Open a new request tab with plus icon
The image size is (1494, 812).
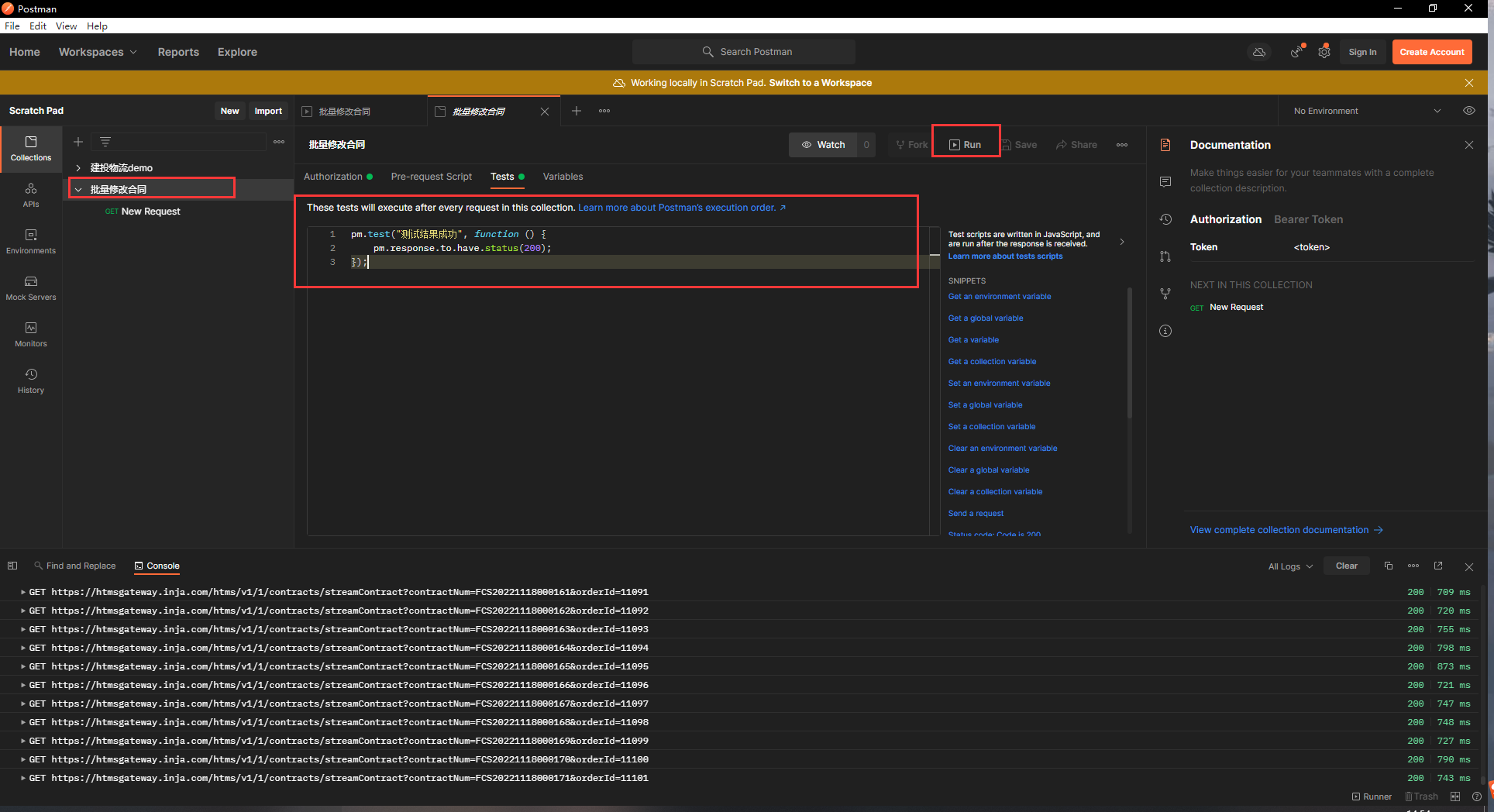pos(577,111)
